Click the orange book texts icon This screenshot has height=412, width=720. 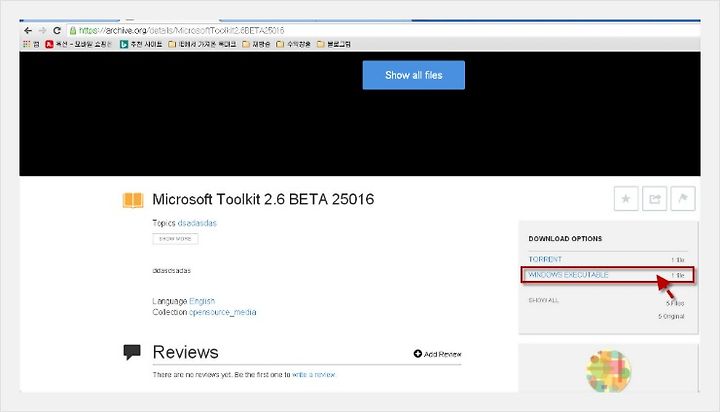(133, 200)
